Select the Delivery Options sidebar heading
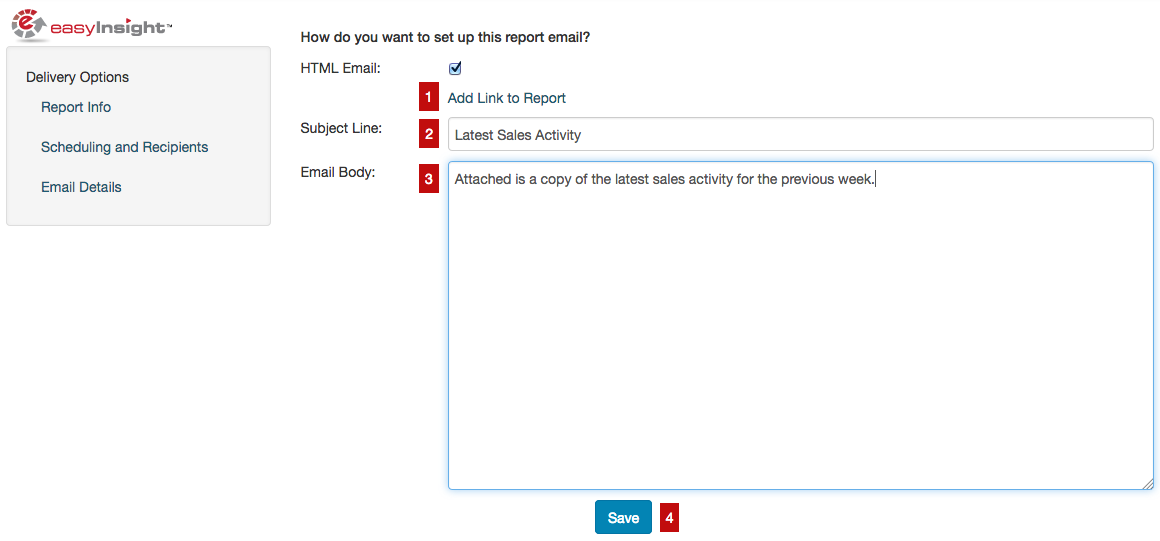The width and height of the screenshot is (1160, 541). click(77, 77)
